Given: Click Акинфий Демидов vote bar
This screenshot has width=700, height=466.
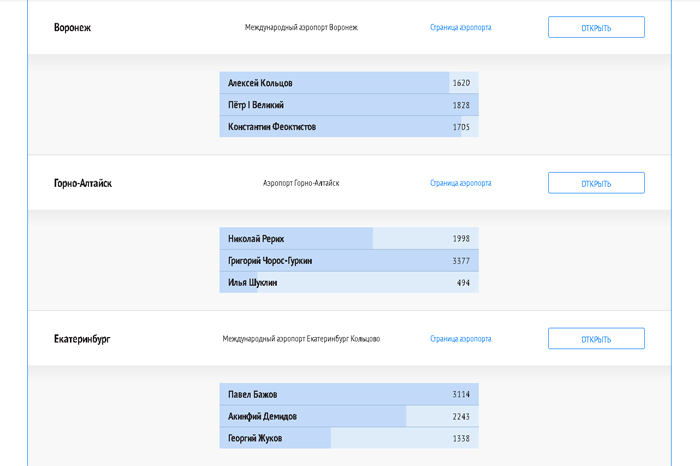Looking at the screenshot, I should tap(348, 416).
